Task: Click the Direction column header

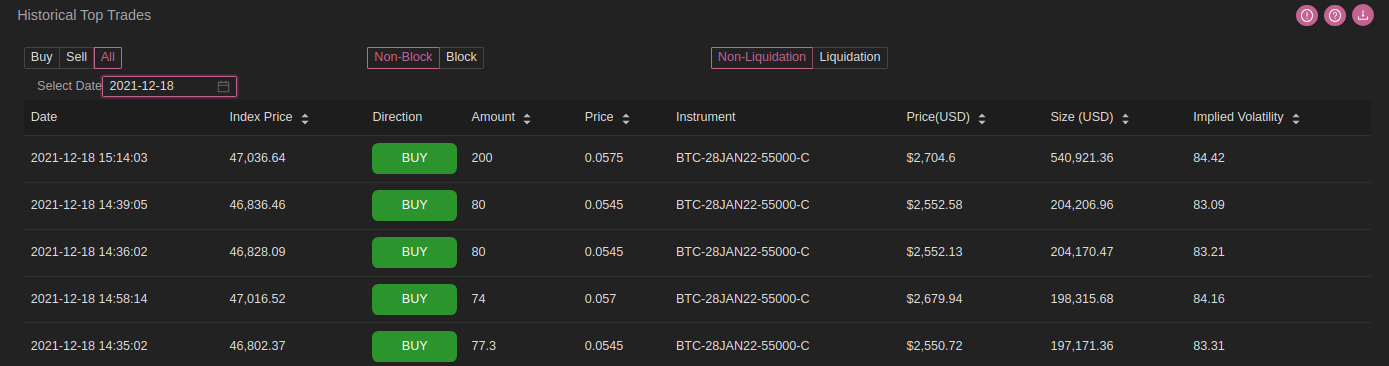Action: pos(397,117)
